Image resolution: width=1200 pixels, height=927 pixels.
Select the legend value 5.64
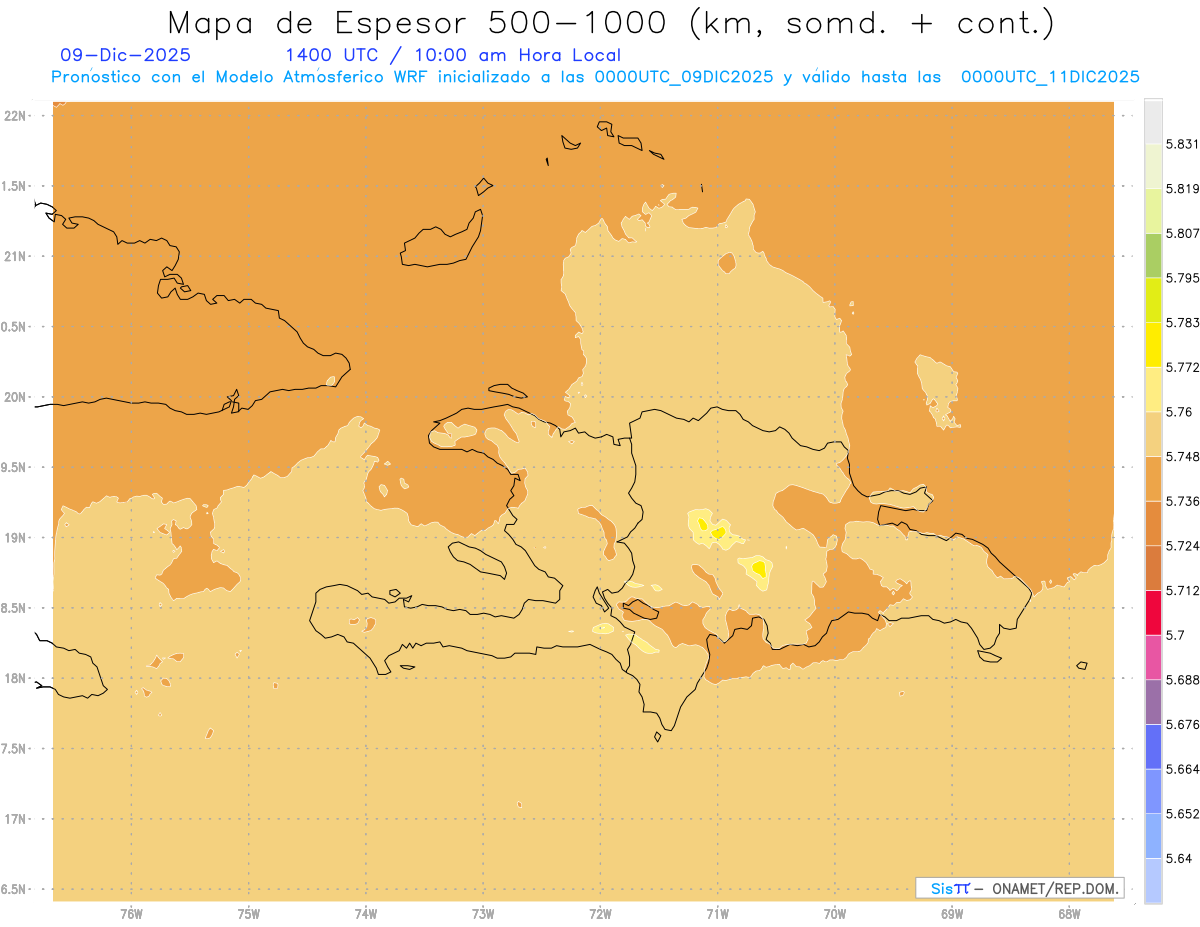pyautogui.click(x=1179, y=859)
